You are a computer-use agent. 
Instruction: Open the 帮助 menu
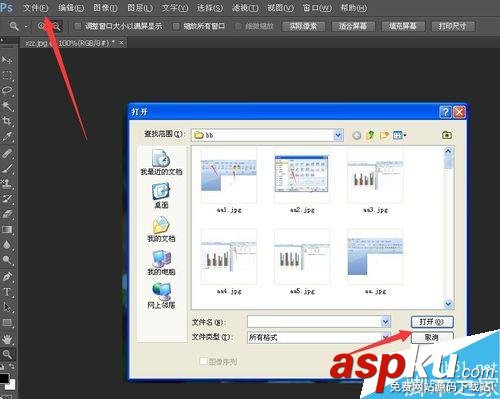click(354, 8)
